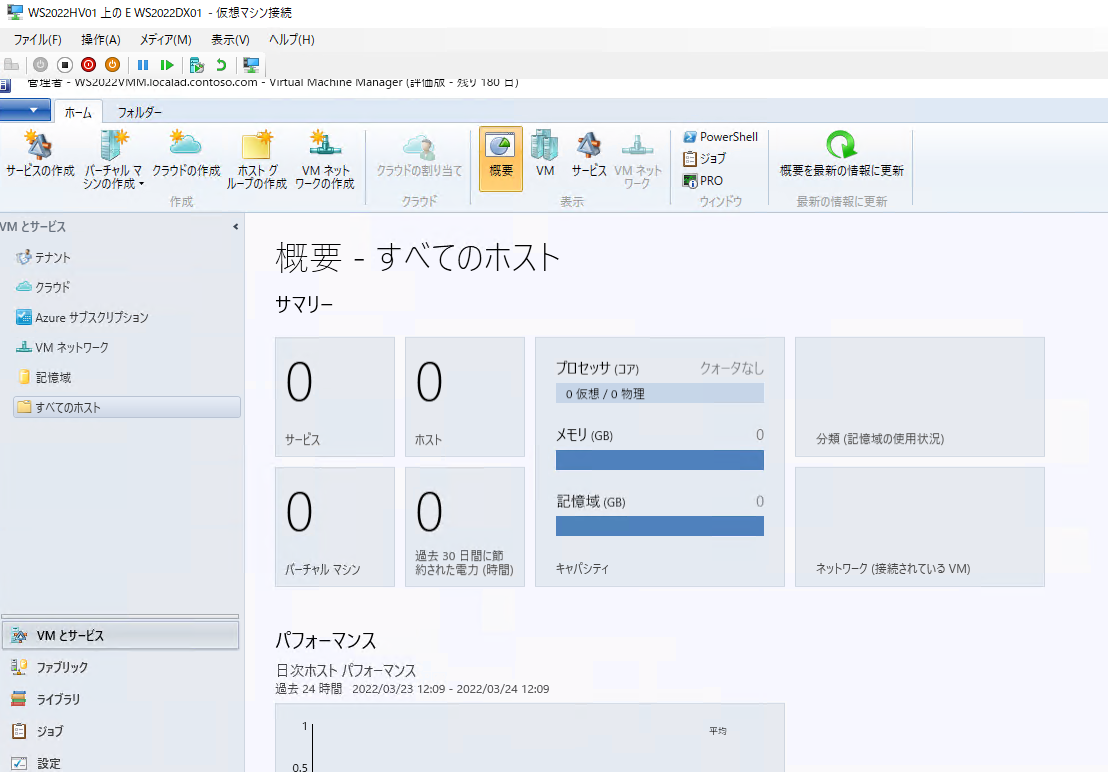The width and height of the screenshot is (1108, 772).
Task: Click the Services (サービス) count tile
Action: click(x=335, y=396)
